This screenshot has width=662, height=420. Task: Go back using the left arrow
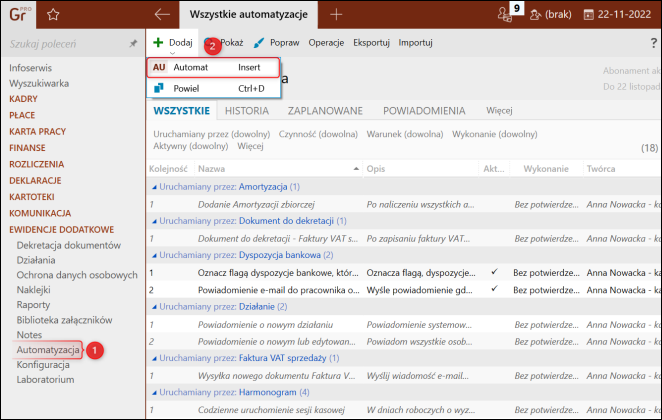pos(162,14)
